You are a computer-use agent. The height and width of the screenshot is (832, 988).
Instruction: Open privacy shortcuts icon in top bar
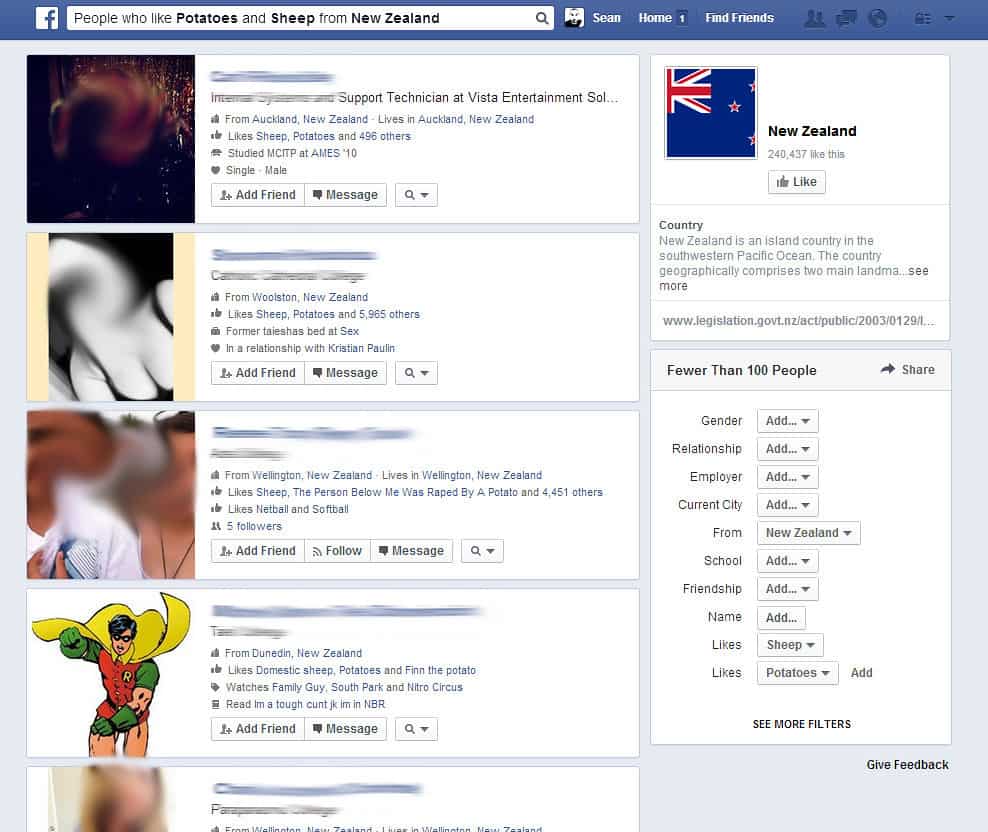(923, 18)
